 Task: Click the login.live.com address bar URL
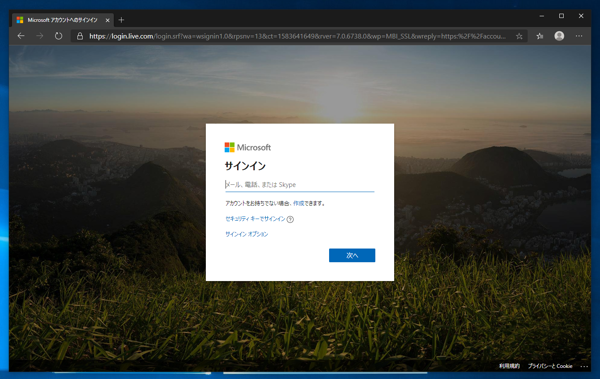[297, 36]
